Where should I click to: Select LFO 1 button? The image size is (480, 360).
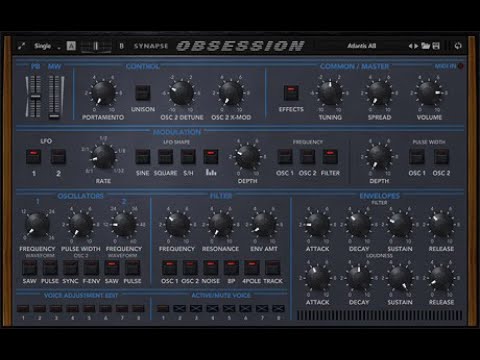[x=34, y=156]
